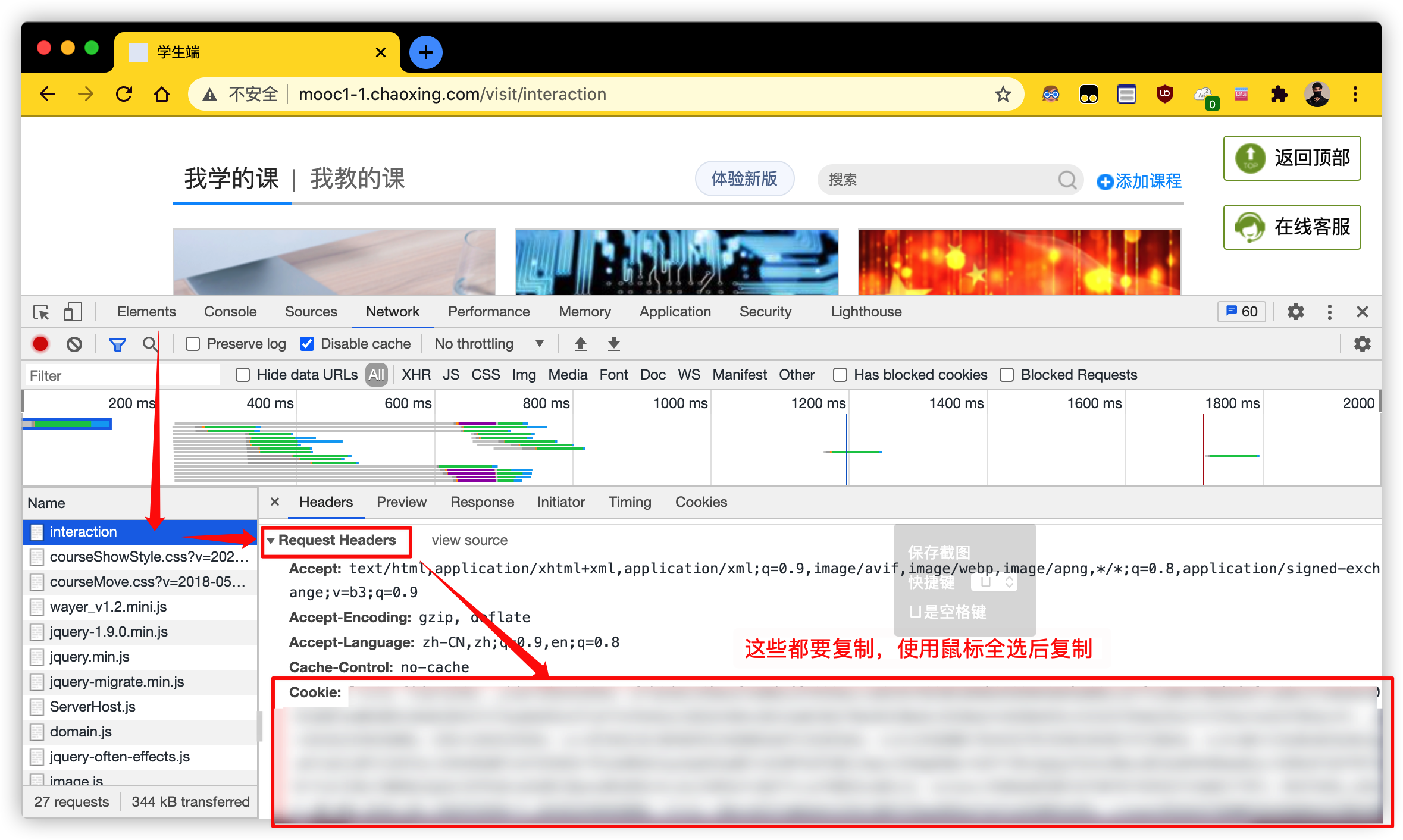Select the inspect element picker icon
The width and height of the screenshot is (1403, 840).
click(x=41, y=312)
